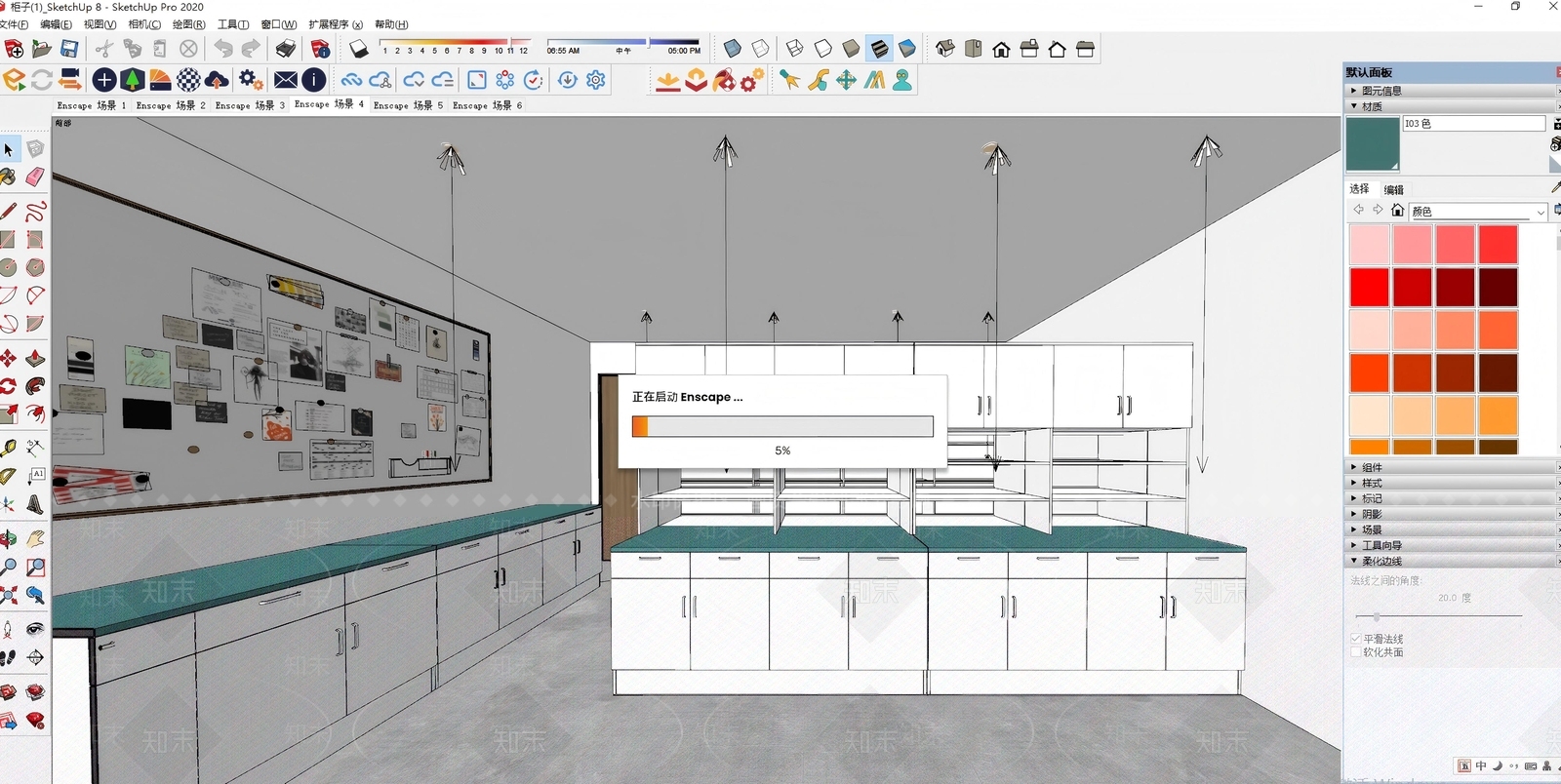The image size is (1561, 784).
Task: Click the Open file folder icon
Action: point(41,49)
